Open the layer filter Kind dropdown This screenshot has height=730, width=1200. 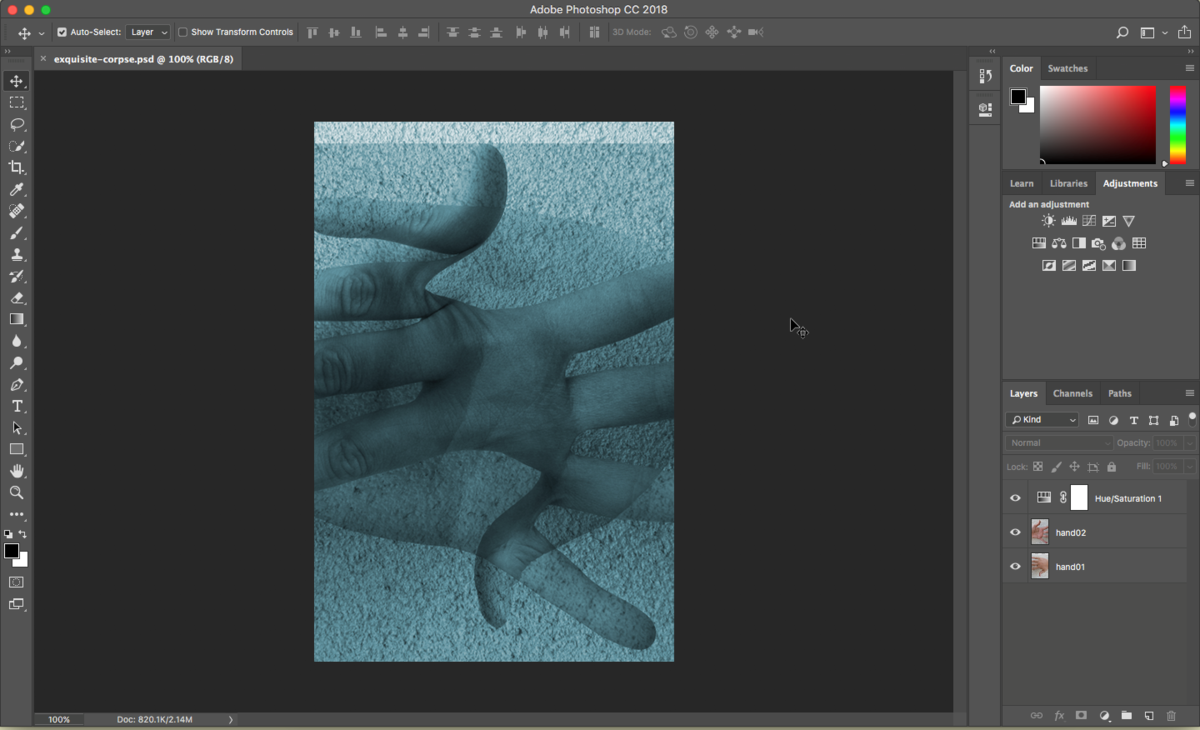[1043, 420]
